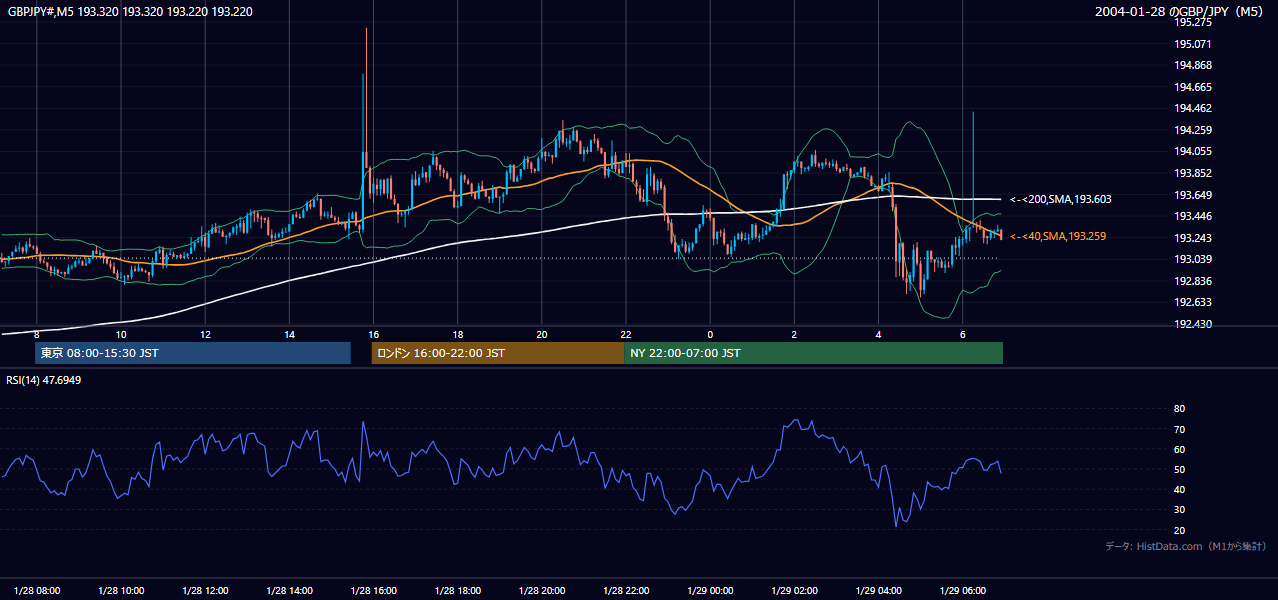
Task: Click hour marker 22 below the price chart
Action: point(626,334)
